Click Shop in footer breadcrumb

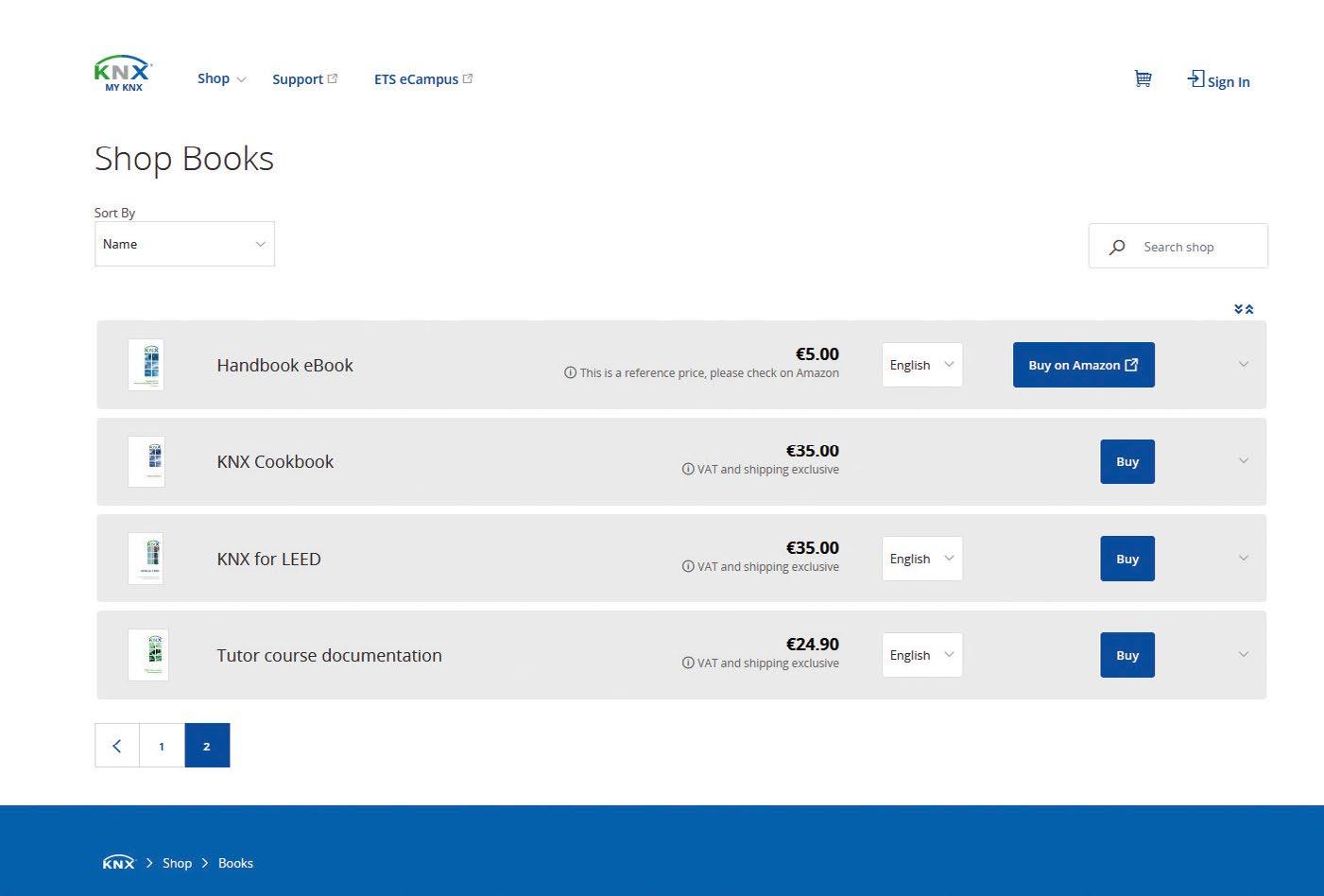177,863
